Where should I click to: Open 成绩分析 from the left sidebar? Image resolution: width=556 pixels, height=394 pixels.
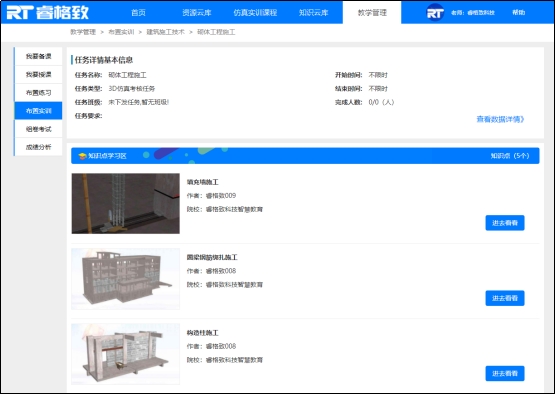click(x=38, y=147)
